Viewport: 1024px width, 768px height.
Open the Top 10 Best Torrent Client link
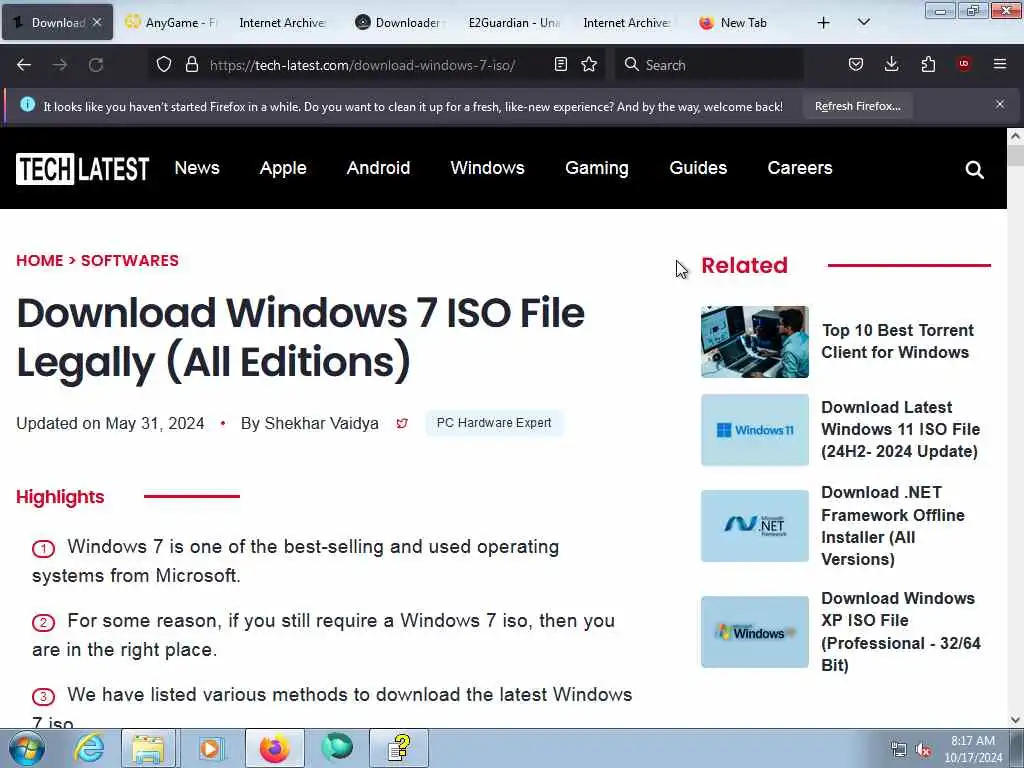click(897, 341)
